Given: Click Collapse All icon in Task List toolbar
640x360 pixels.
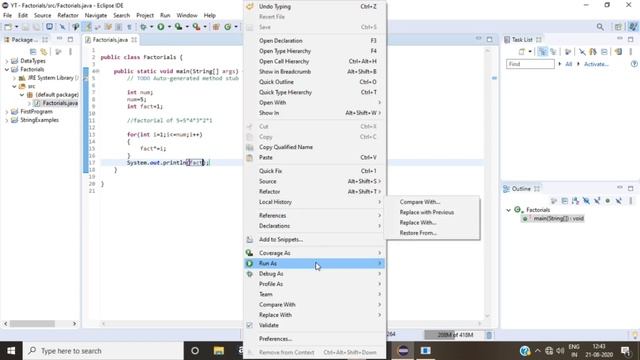Looking at the screenshot, I should (604, 52).
